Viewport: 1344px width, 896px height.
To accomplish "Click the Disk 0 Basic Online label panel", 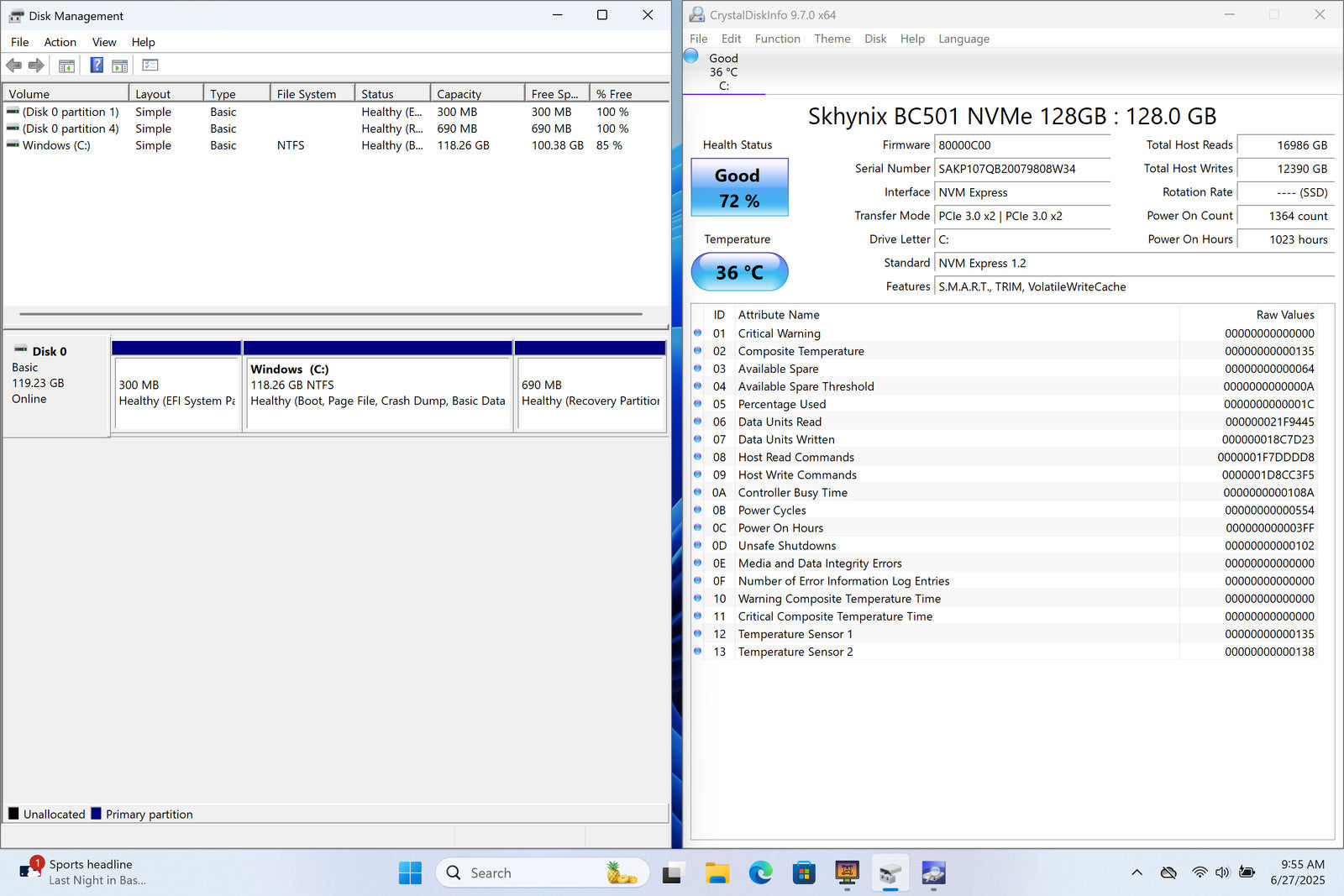I will pyautogui.click(x=56, y=386).
